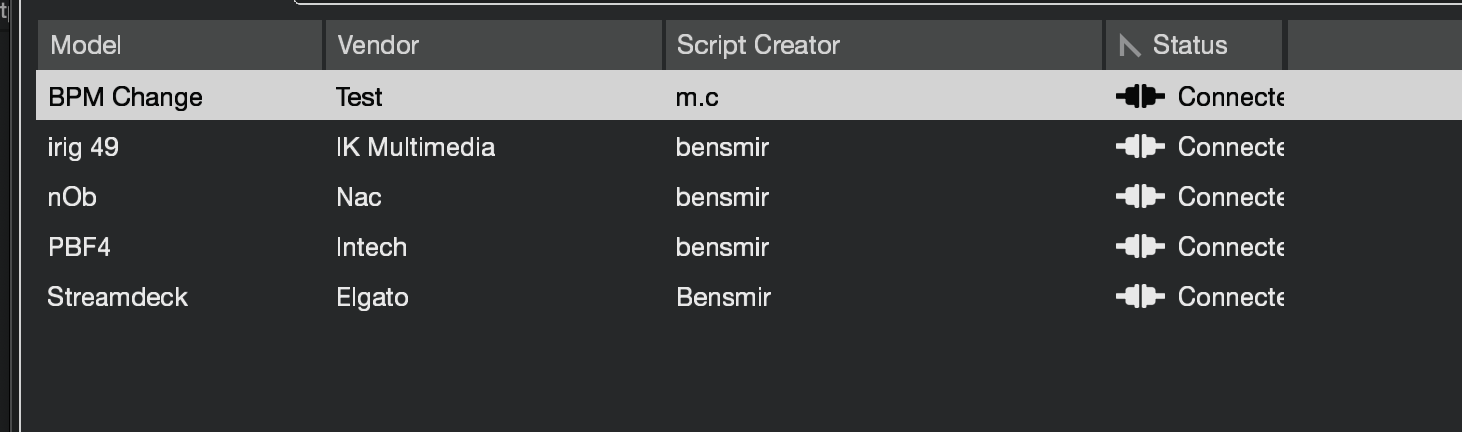The image size is (1462, 432).
Task: Click the connection plug icon for BPM Change
Action: pos(1140,97)
